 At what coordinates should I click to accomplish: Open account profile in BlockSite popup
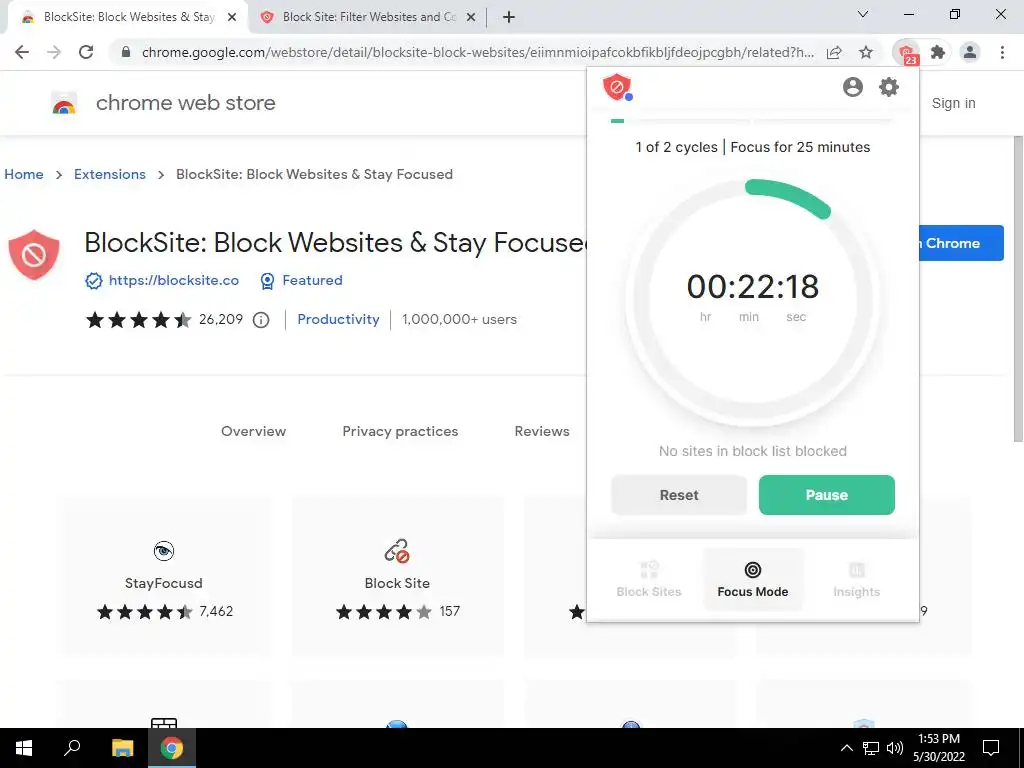coord(852,87)
